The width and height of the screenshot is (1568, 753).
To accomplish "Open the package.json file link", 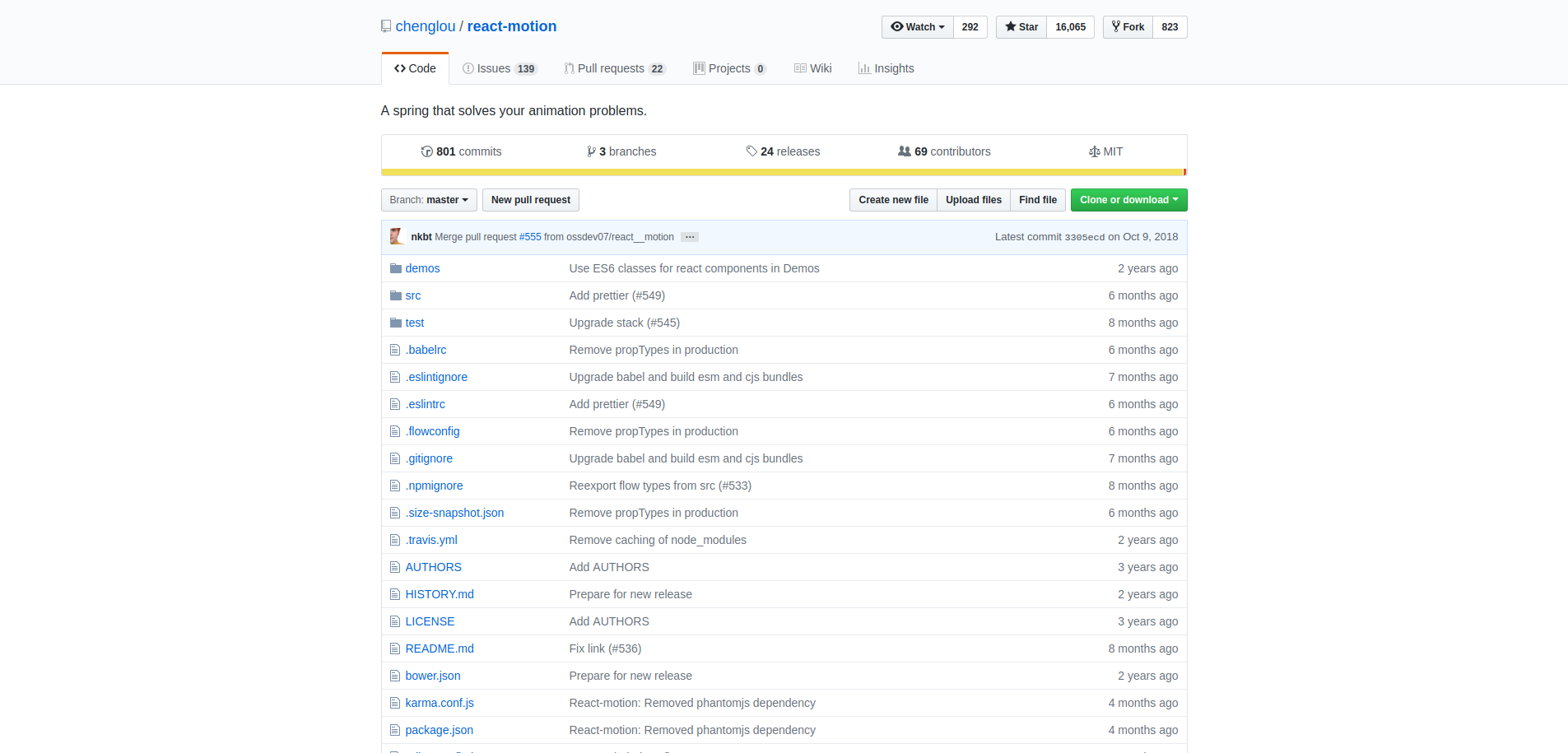I will (439, 730).
